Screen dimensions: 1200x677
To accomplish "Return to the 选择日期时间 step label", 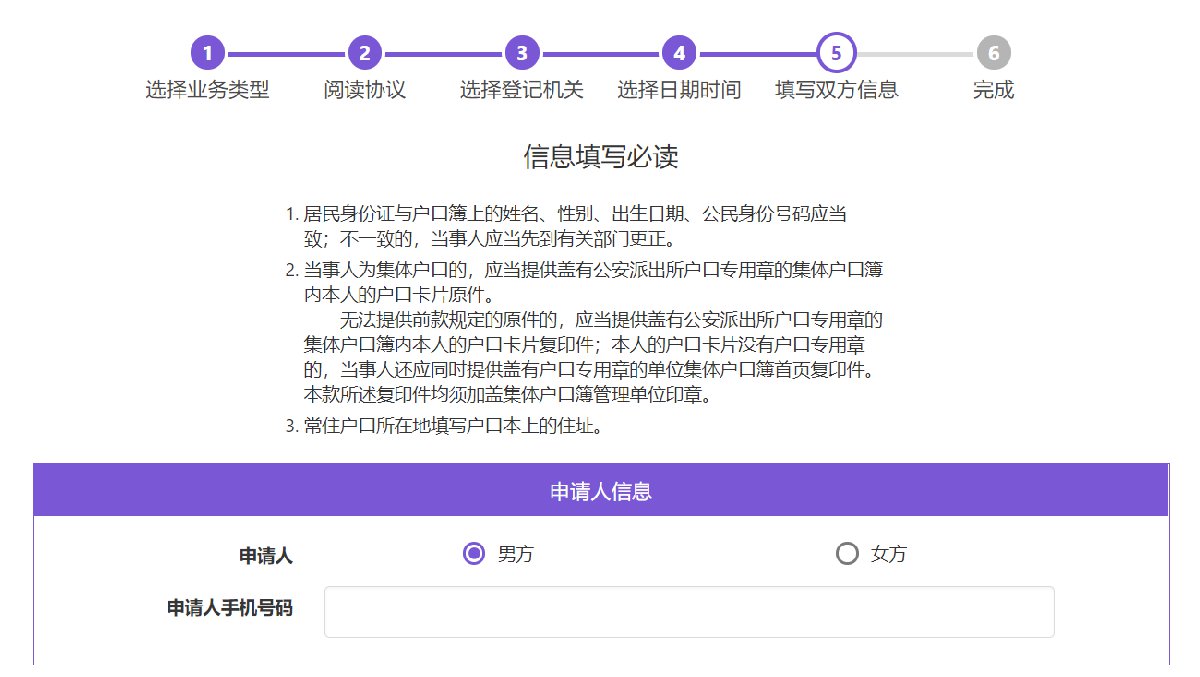I will tap(679, 90).
